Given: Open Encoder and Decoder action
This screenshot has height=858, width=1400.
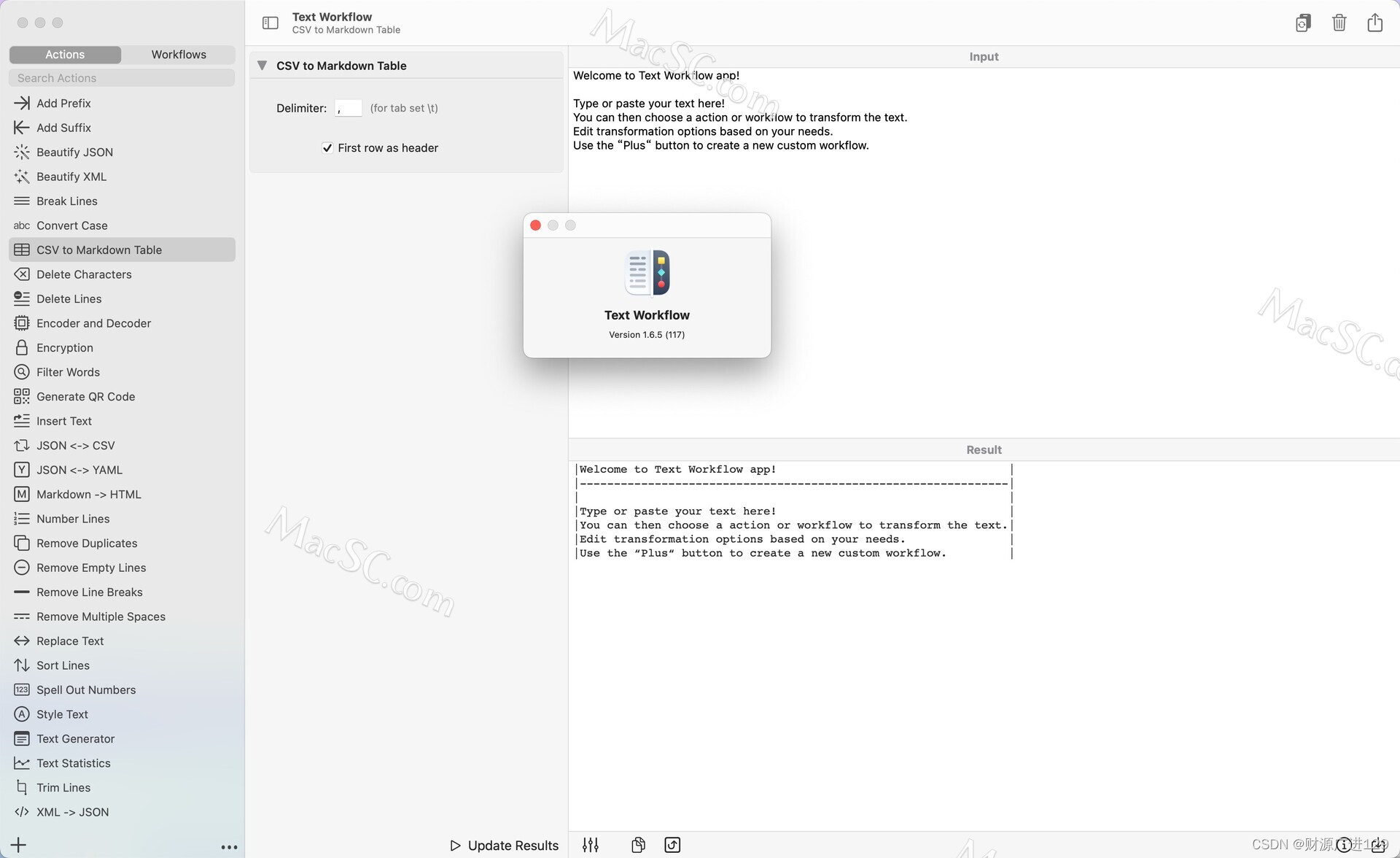Looking at the screenshot, I should (x=122, y=323).
